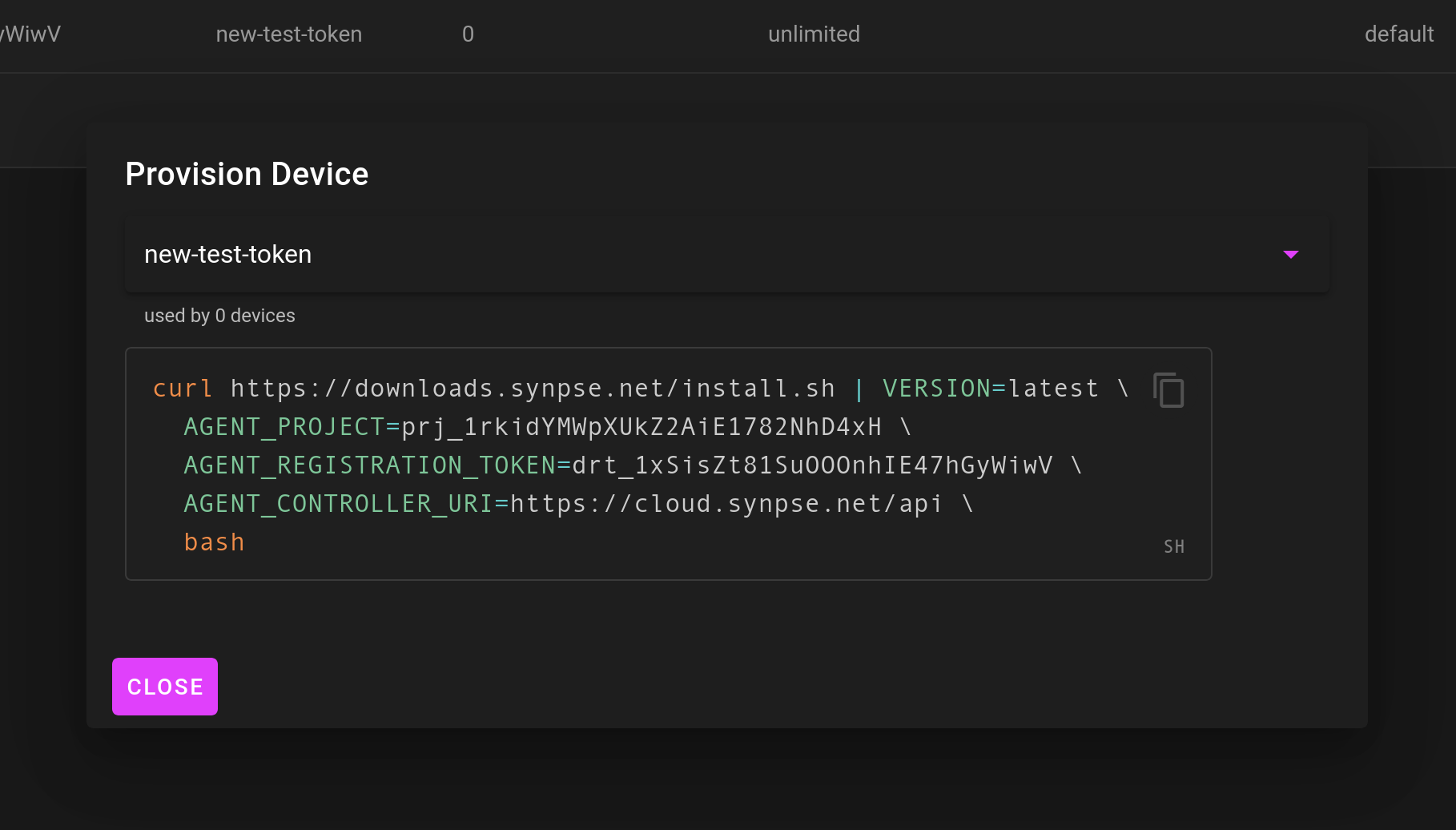
Task: Click the VERSION=latest variable
Action: coord(990,389)
